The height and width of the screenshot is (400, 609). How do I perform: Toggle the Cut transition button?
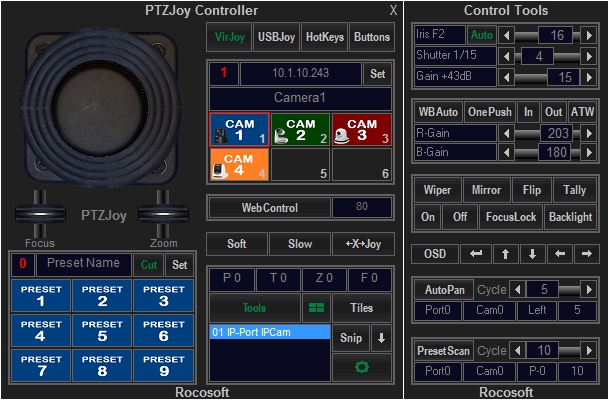[149, 265]
